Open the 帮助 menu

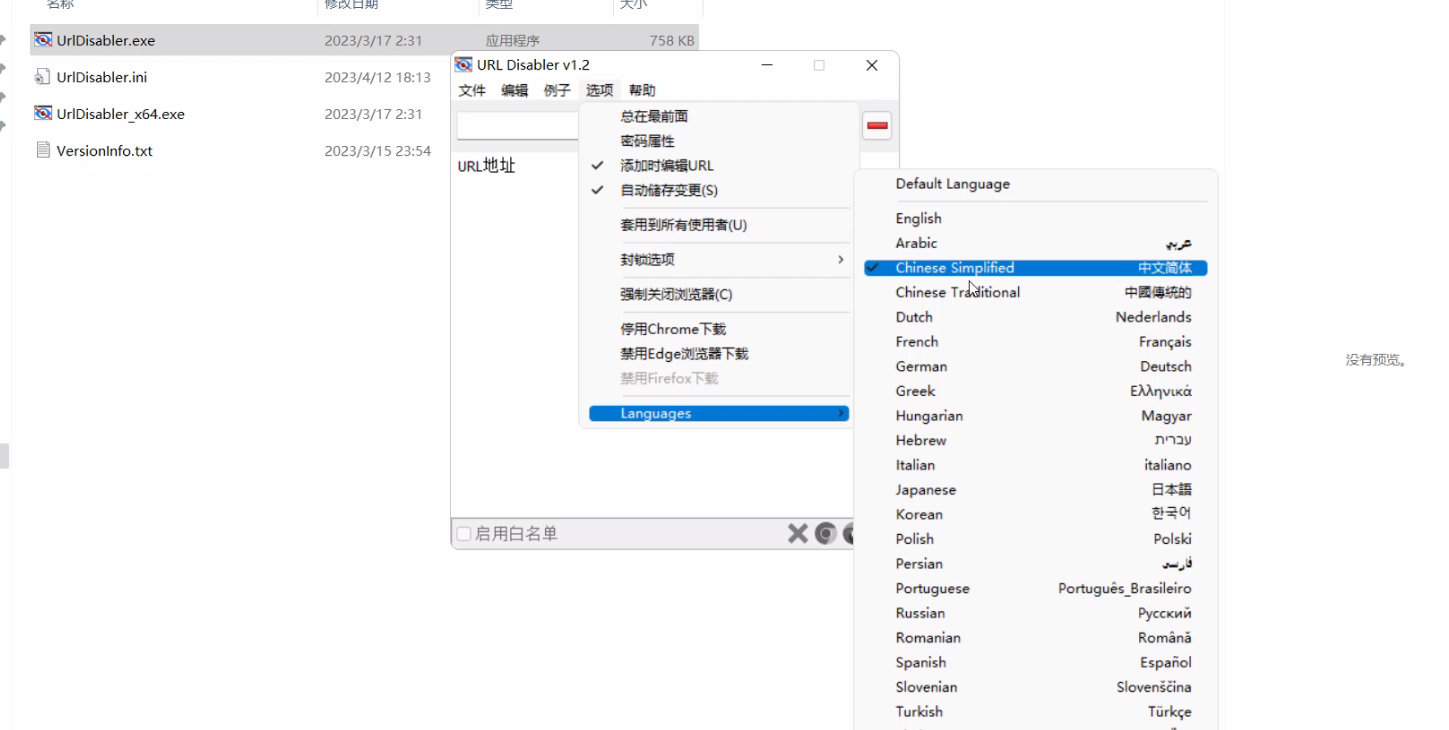pos(642,91)
